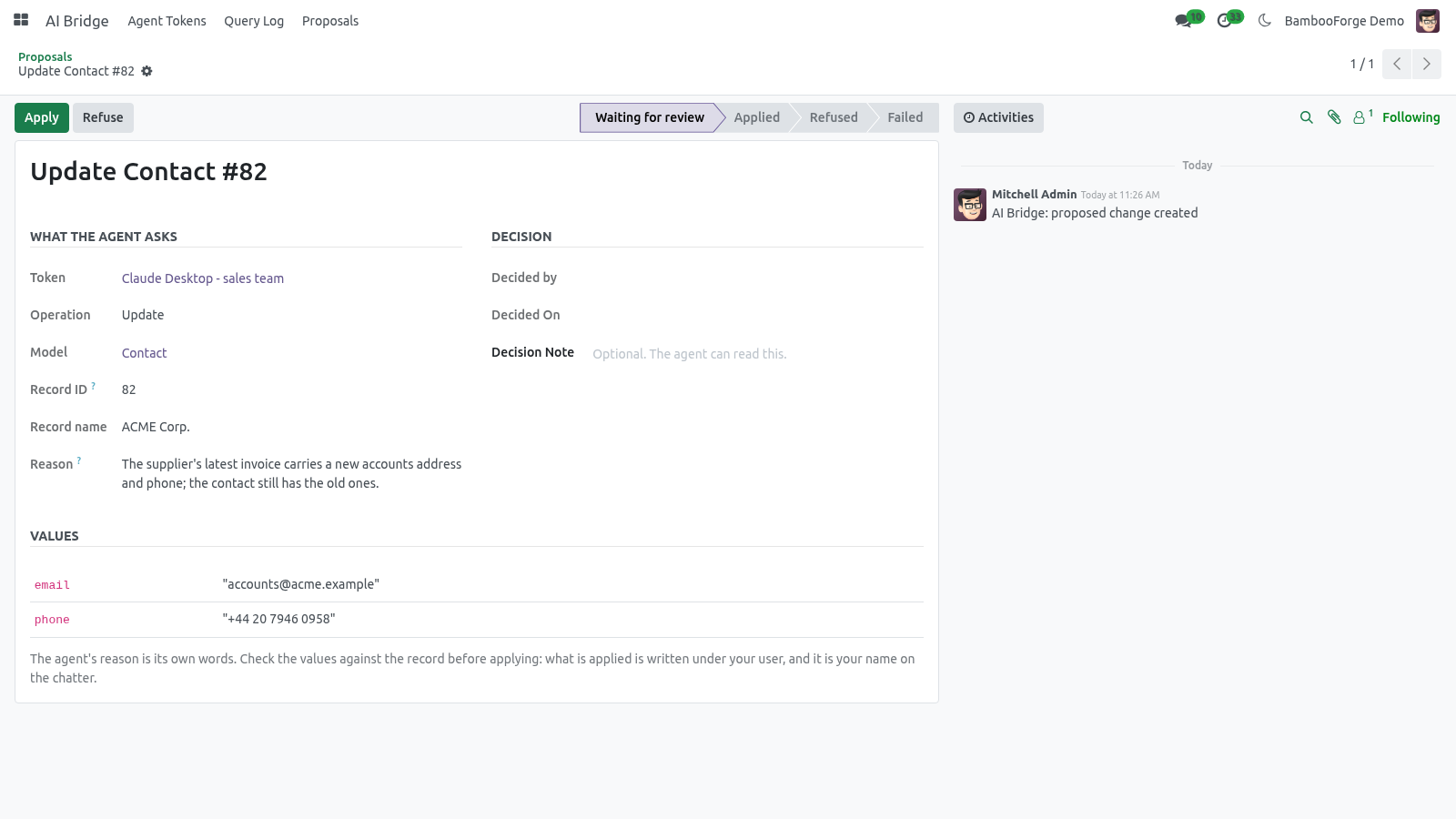
Task: Go to next record arrow
Action: (1427, 64)
